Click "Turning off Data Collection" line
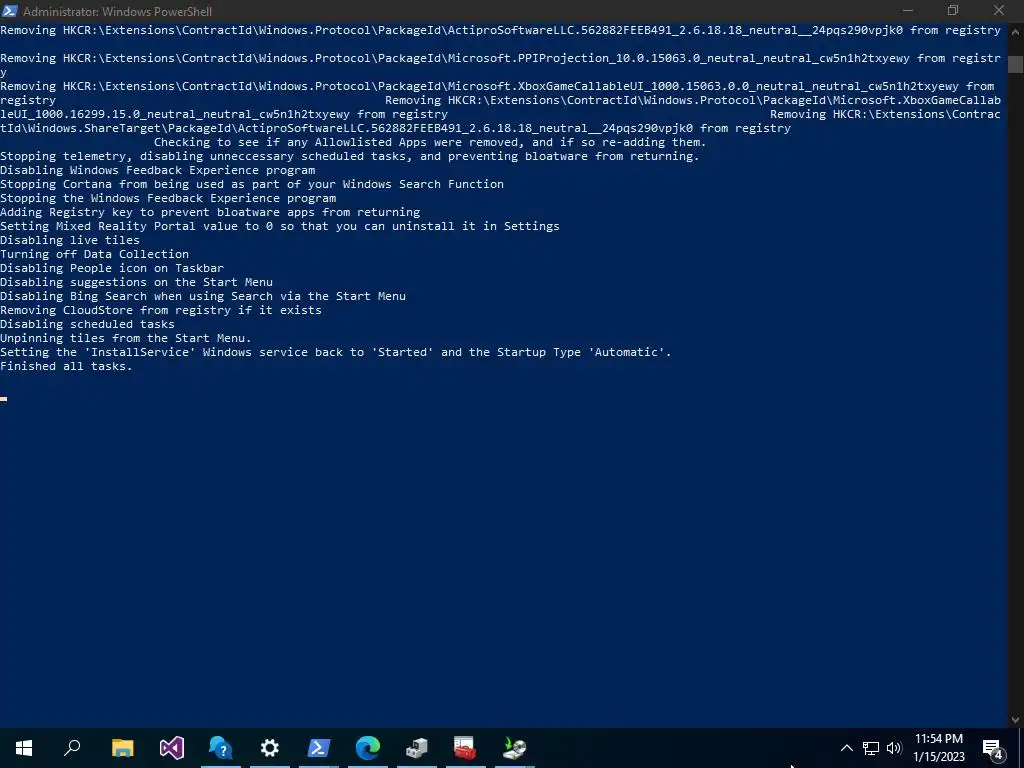The height and width of the screenshot is (768, 1024). point(94,254)
